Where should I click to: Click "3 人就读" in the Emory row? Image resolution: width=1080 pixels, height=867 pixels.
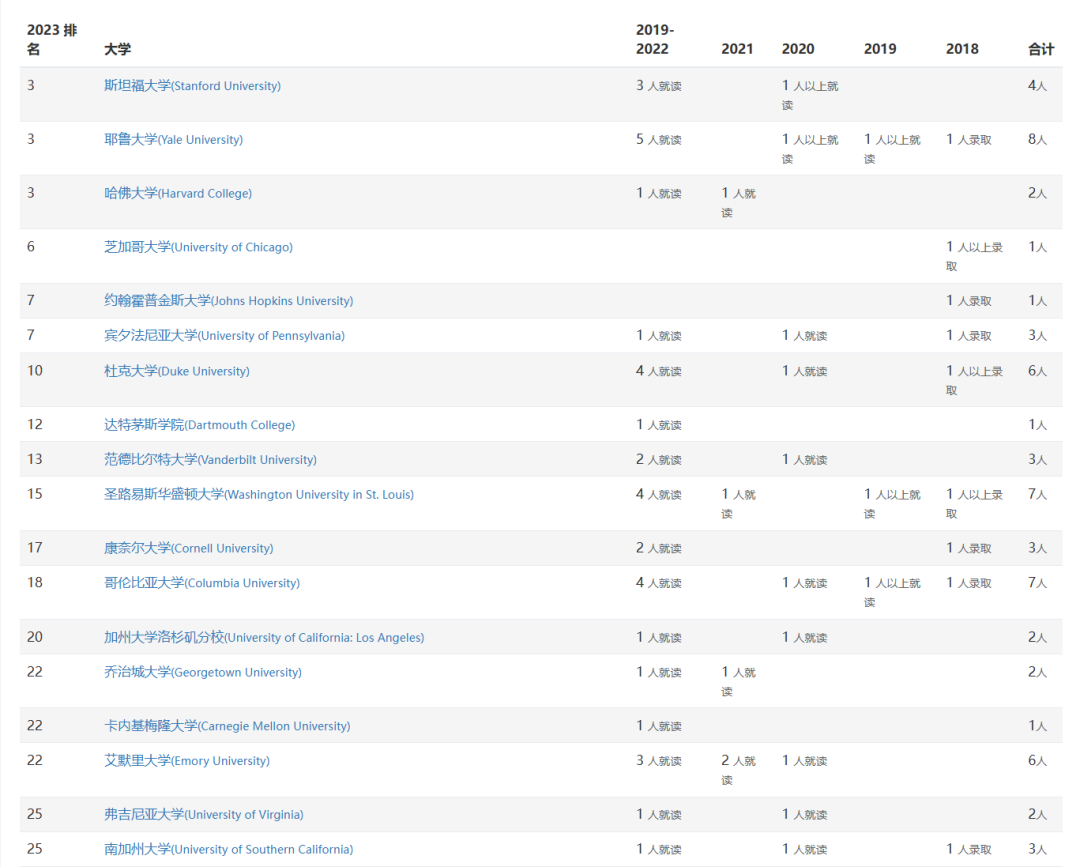coord(658,761)
